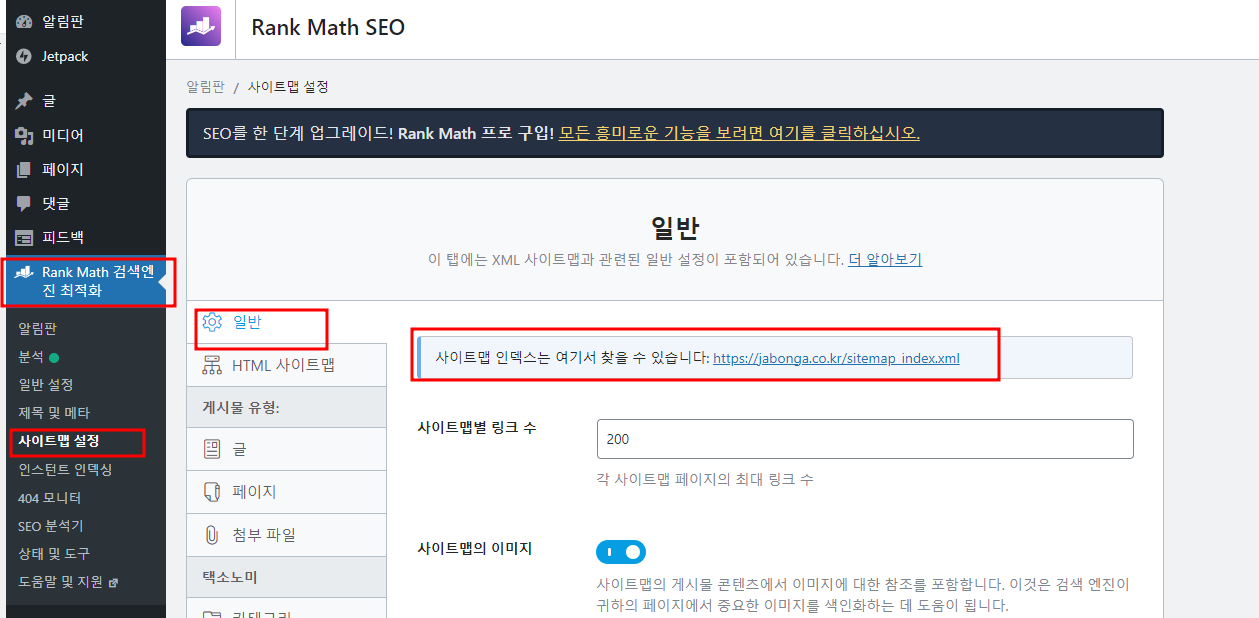Image resolution: width=1259 pixels, height=618 pixels.
Task: Open Rank Math 알림판 submenu item
Action: pyautogui.click(x=38, y=328)
